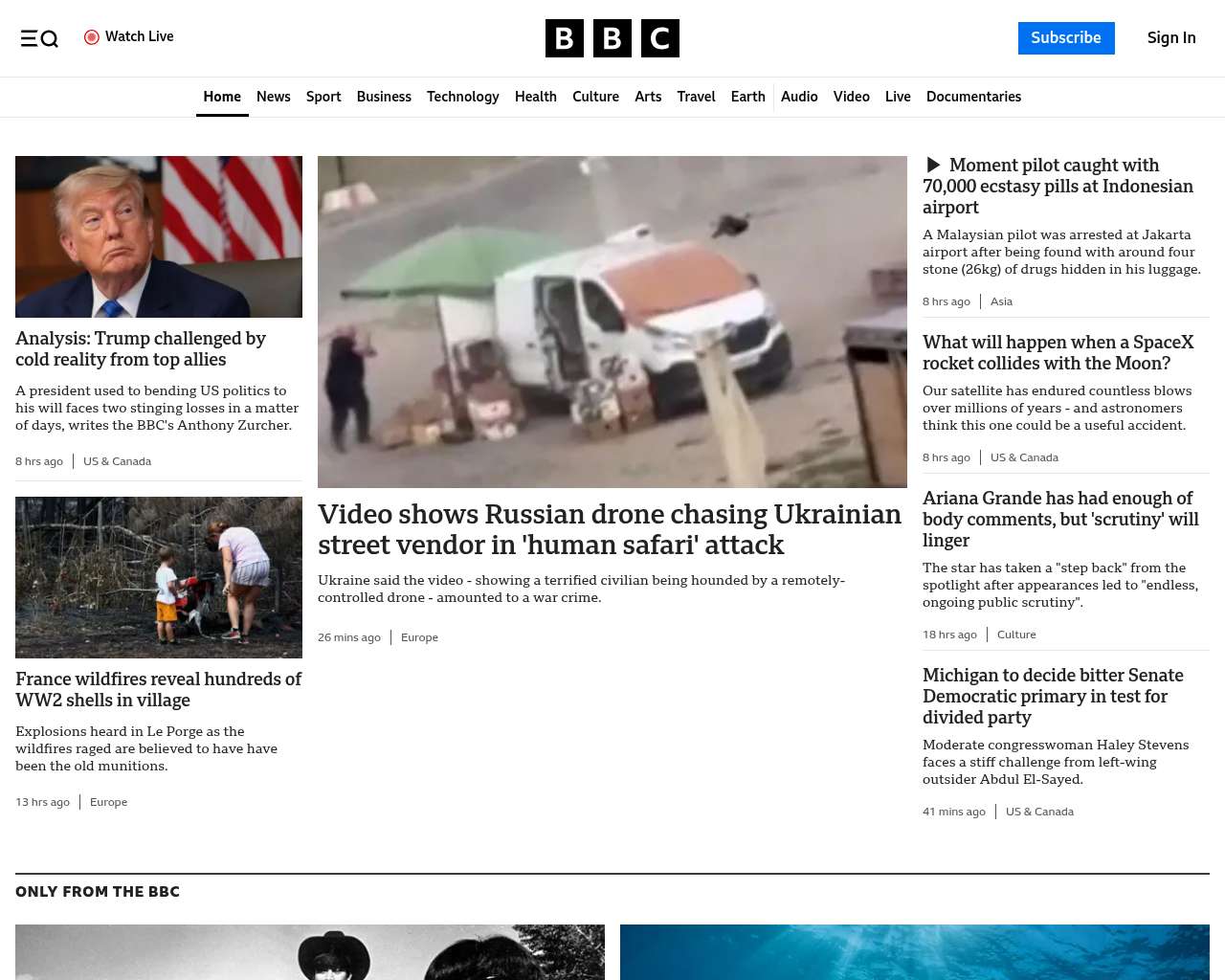Image resolution: width=1225 pixels, height=980 pixels.
Task: Click 'US & Canada' tag under the SpaceX story
Action: [x=1024, y=457]
